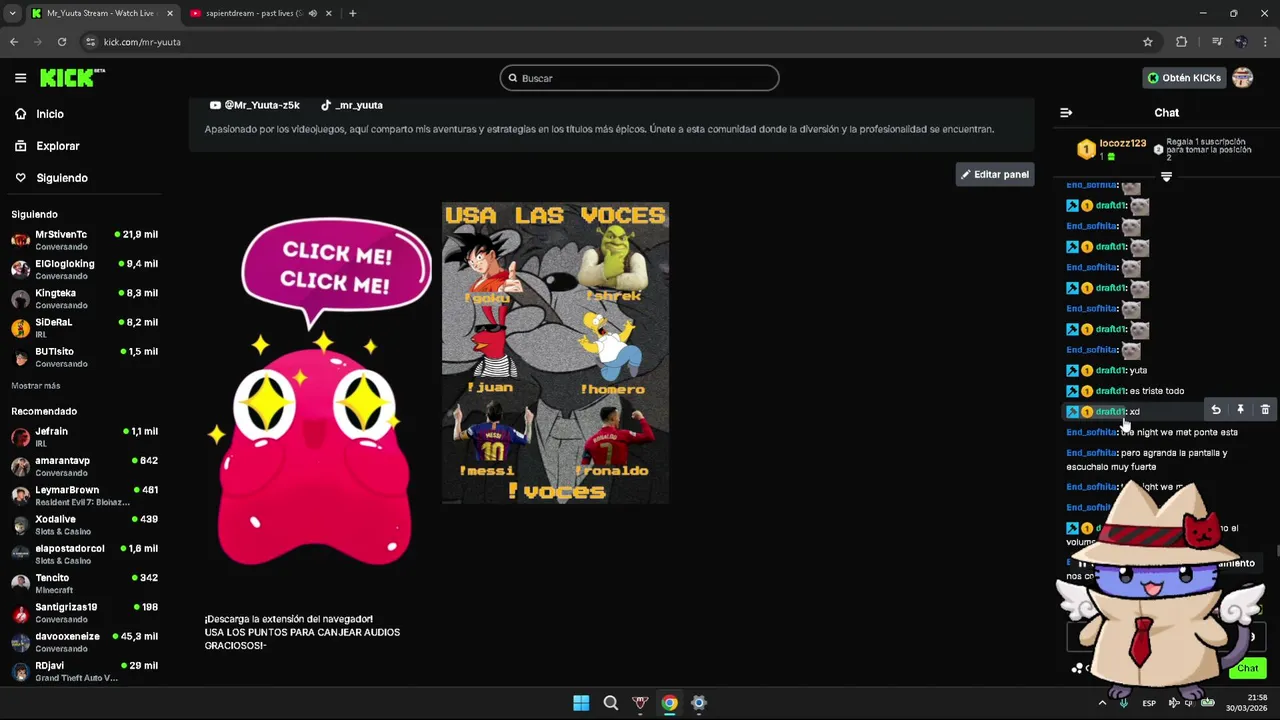Screen dimensions: 1280x720
Task: Click draftd1 username on 'yuta' message
Action: click(x=1111, y=371)
